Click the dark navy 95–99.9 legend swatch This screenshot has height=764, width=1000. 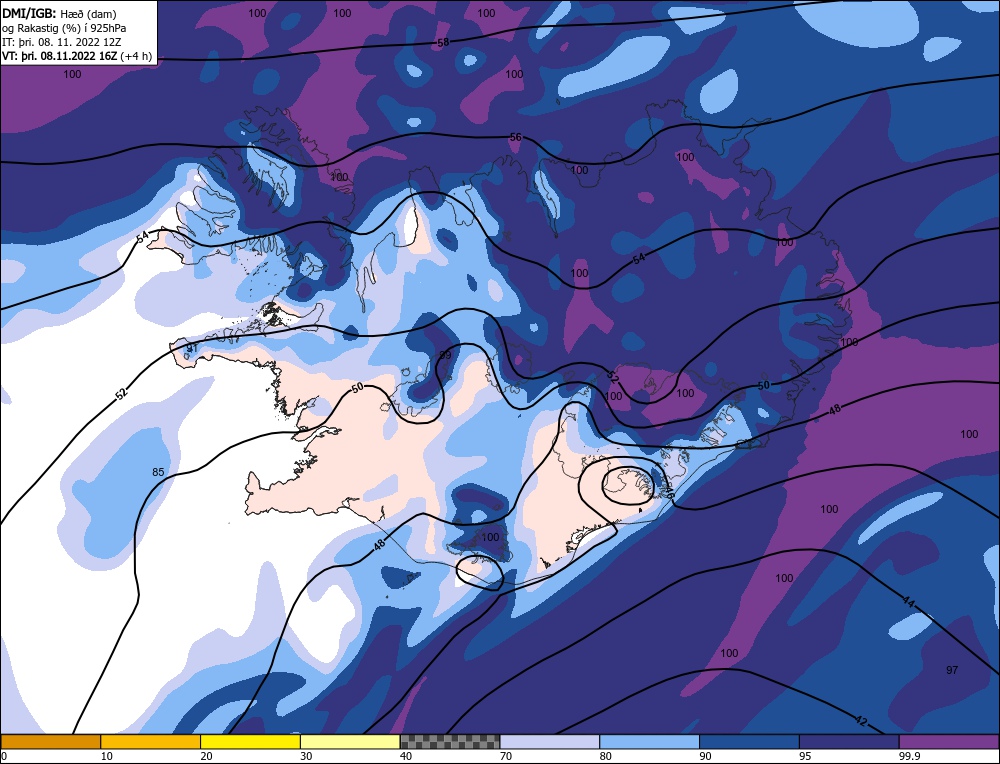(849, 741)
